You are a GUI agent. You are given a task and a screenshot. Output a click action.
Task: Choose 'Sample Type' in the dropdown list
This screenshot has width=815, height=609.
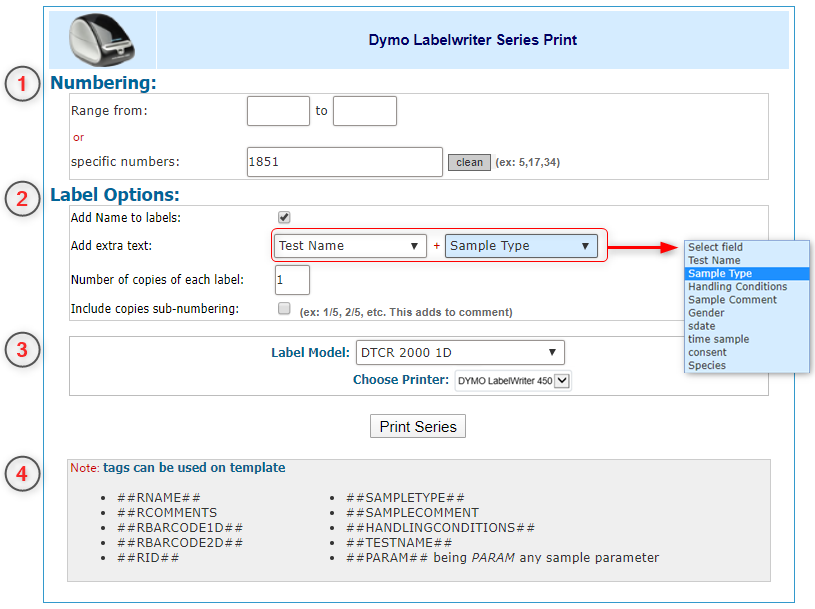pos(747,273)
